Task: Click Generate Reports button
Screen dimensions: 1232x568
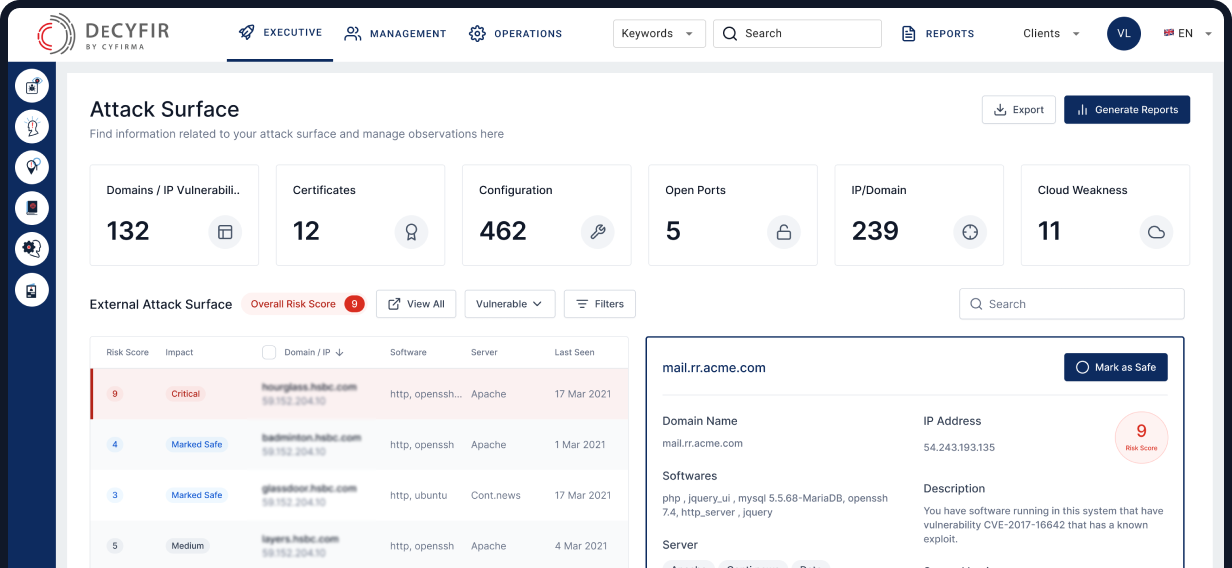Action: pos(1127,110)
